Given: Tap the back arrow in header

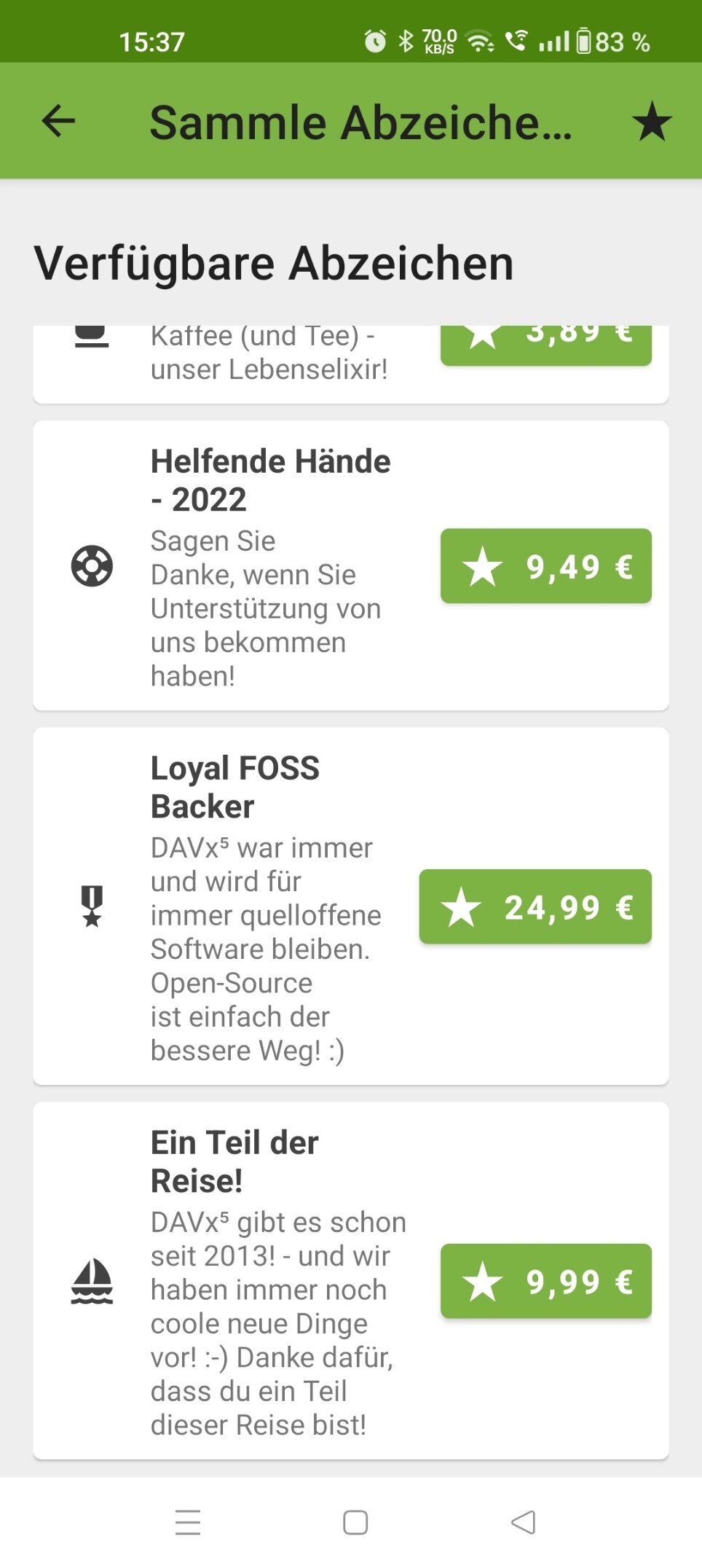Looking at the screenshot, I should tap(58, 121).
